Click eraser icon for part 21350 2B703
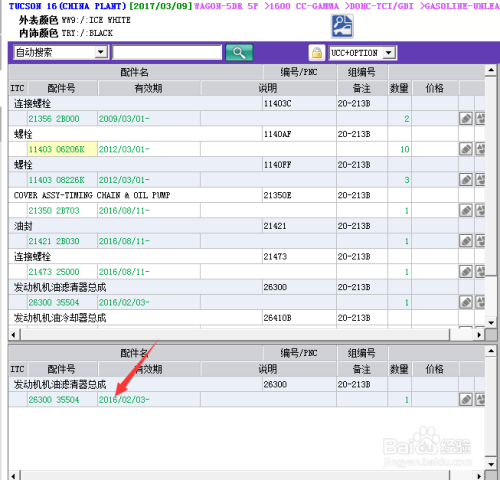 (x=466, y=210)
